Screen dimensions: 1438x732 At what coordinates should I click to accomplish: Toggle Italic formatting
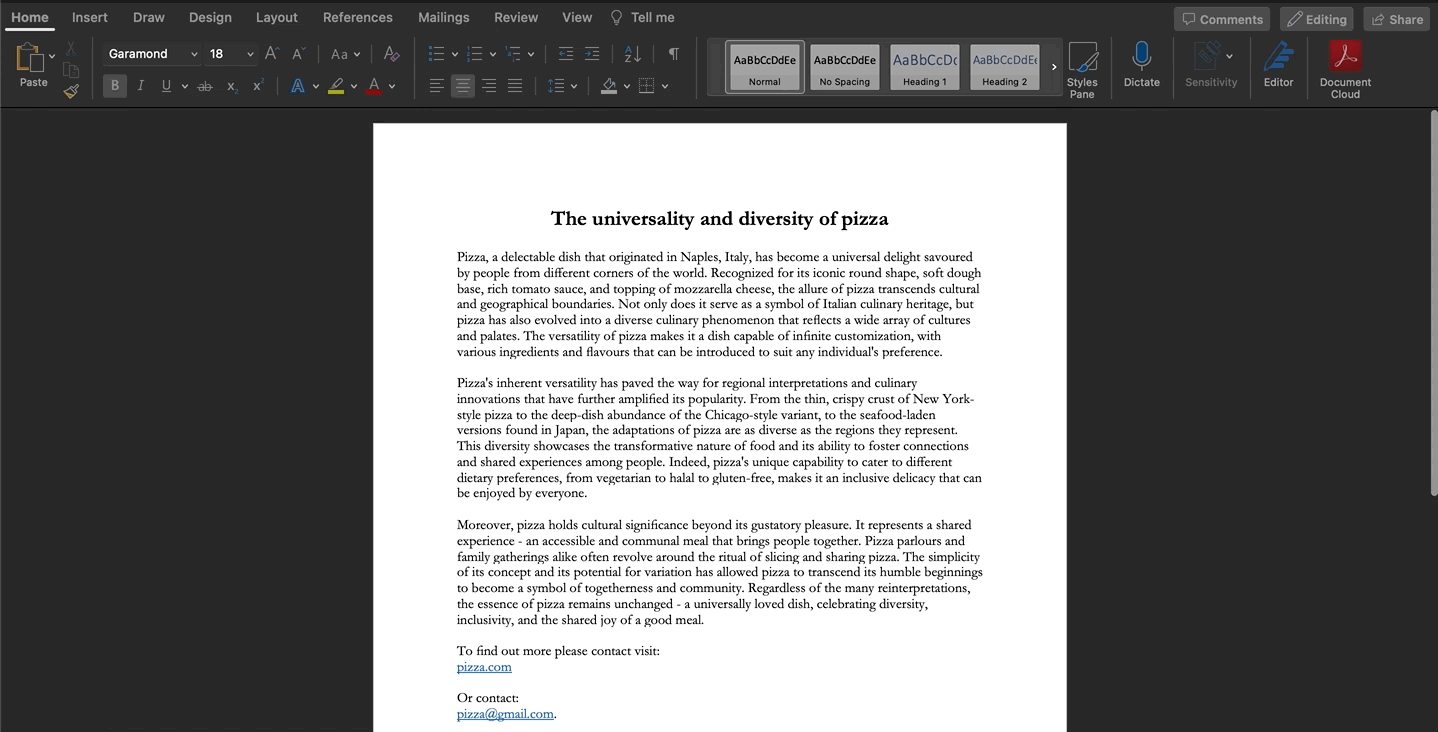click(141, 86)
